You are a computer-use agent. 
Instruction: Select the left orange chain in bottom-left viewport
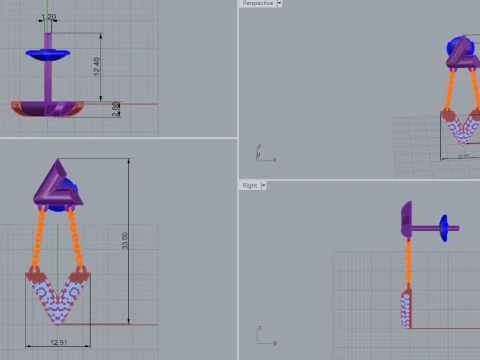[38, 238]
